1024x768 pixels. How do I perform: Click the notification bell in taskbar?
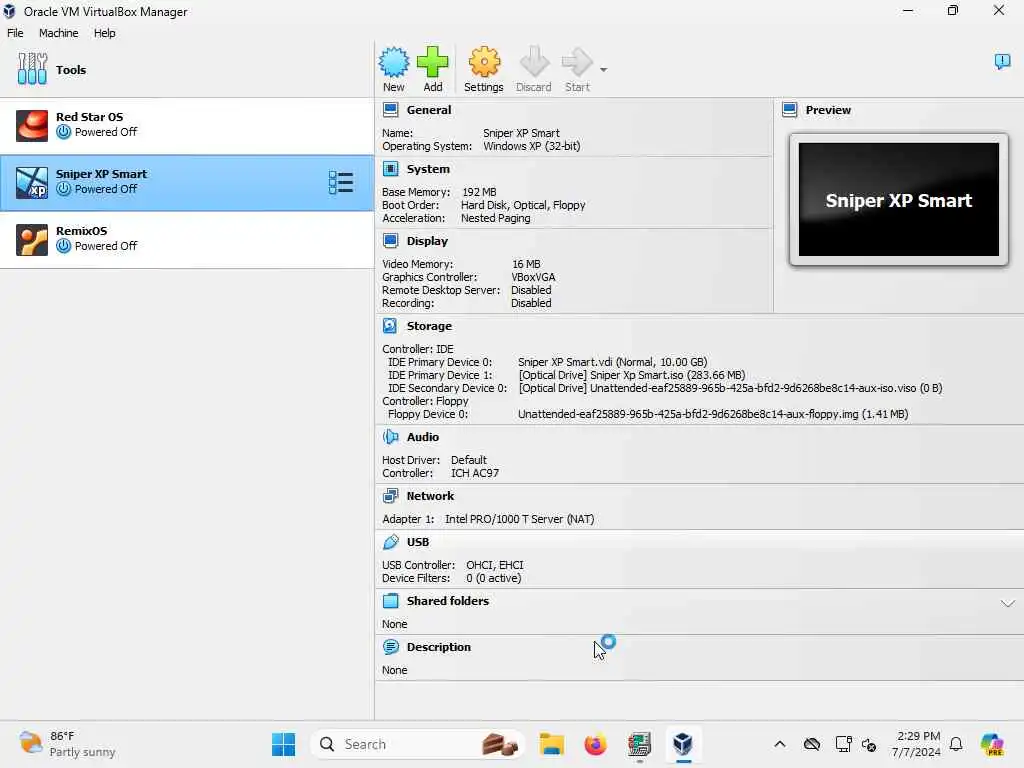956,744
